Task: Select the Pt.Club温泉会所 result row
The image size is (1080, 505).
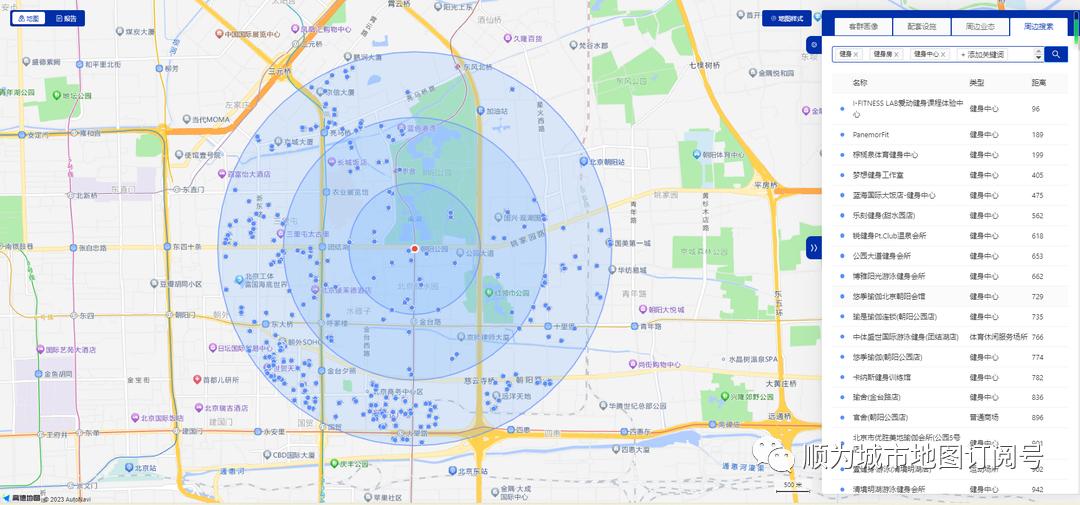Action: tap(951, 236)
